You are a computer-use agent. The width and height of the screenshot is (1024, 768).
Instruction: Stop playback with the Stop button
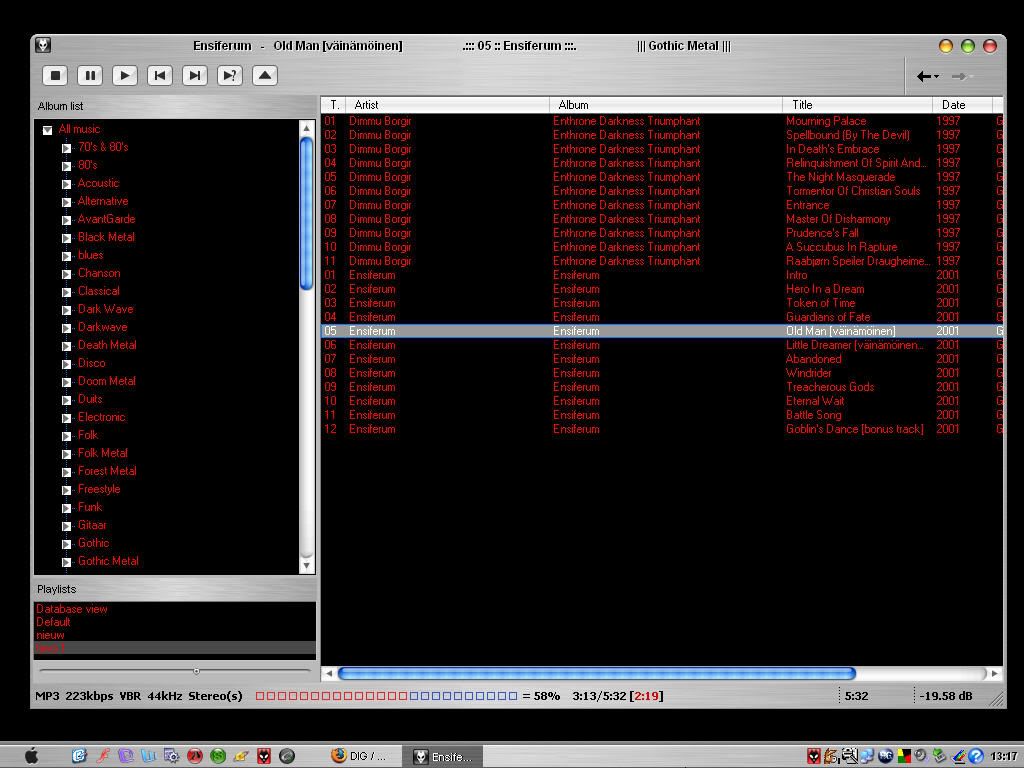pyautogui.click(x=56, y=76)
